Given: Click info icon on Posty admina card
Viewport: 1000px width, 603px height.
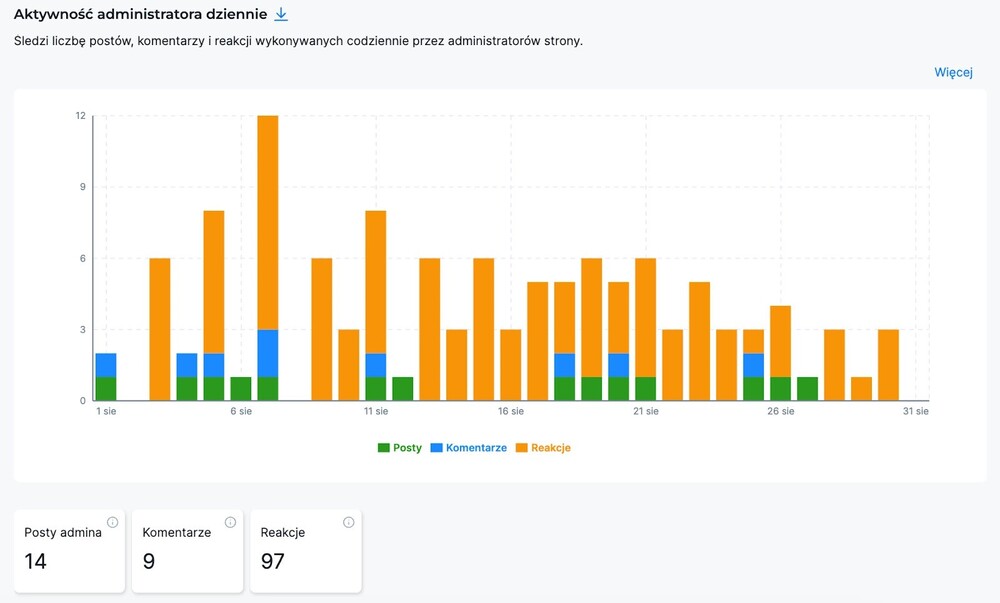Looking at the screenshot, I should pyautogui.click(x=112, y=522).
